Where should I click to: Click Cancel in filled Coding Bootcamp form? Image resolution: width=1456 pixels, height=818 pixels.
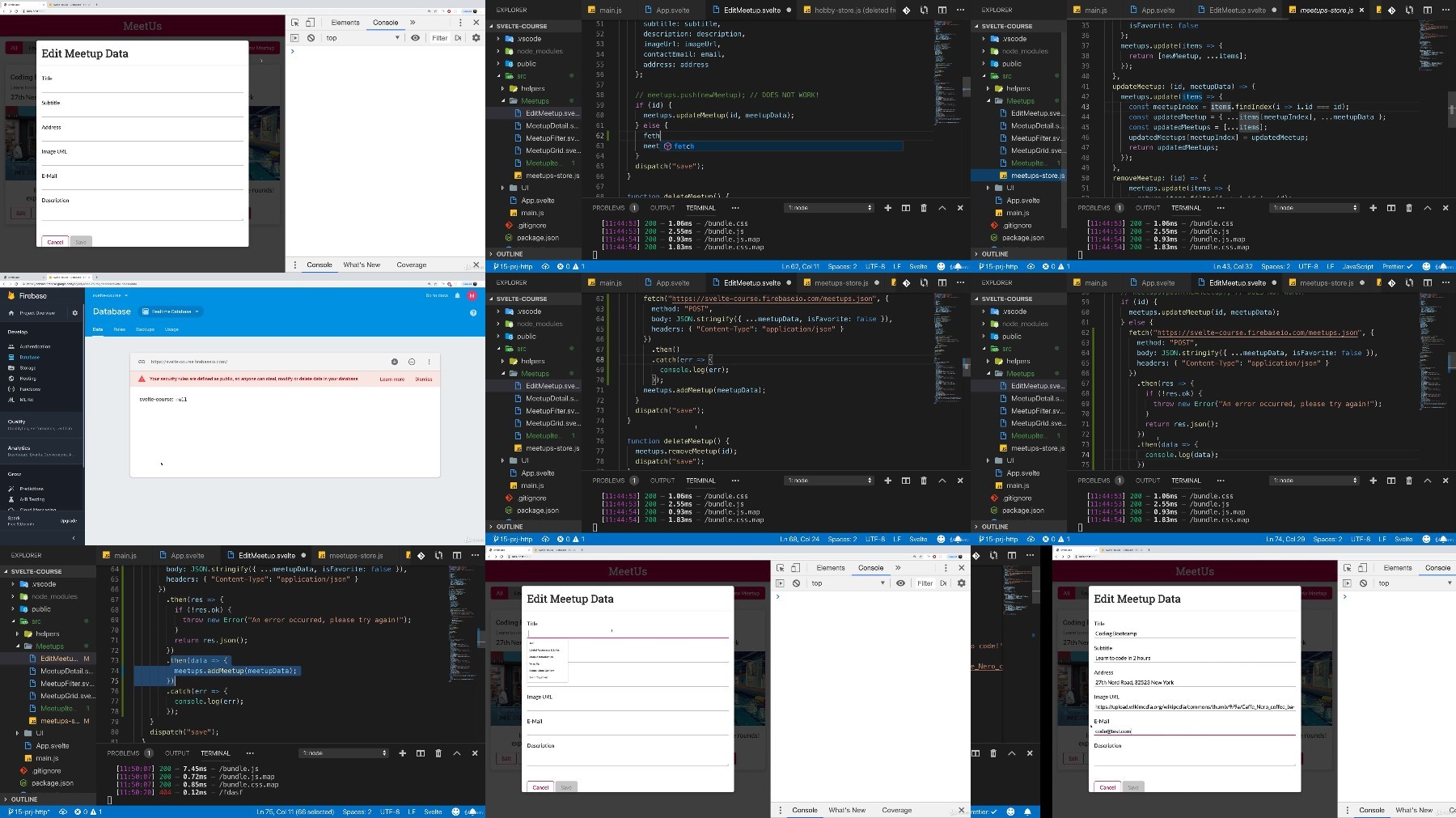pos(1107,787)
